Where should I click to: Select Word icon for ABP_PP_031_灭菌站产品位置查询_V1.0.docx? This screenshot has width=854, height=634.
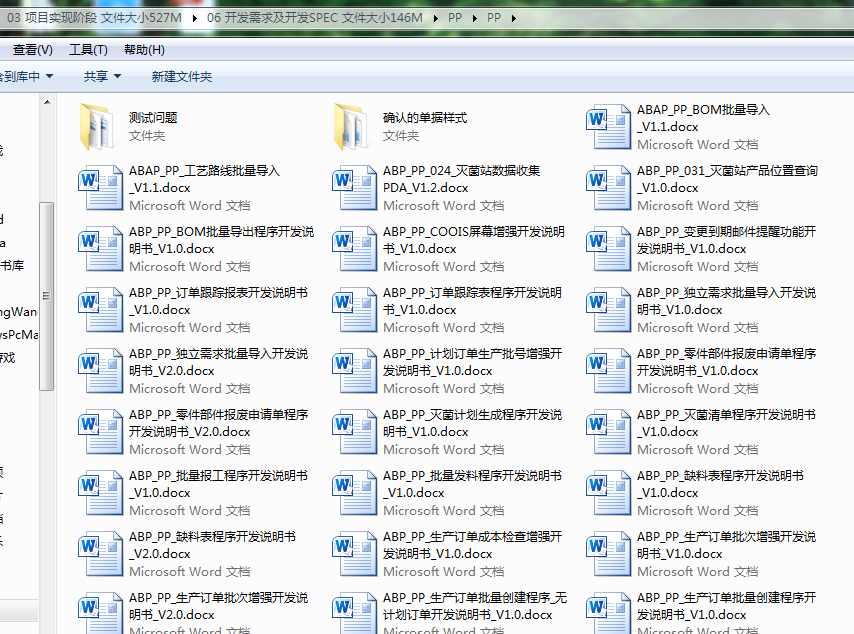[608, 188]
